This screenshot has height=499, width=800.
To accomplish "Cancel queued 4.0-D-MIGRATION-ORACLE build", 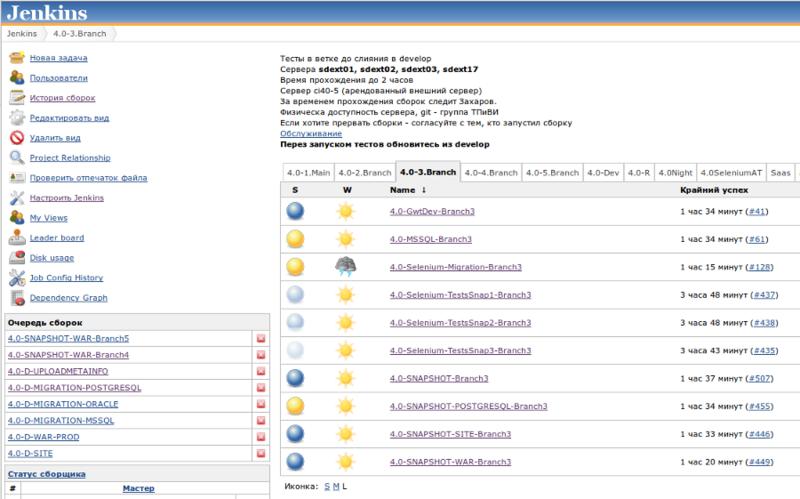I will coord(261,404).
